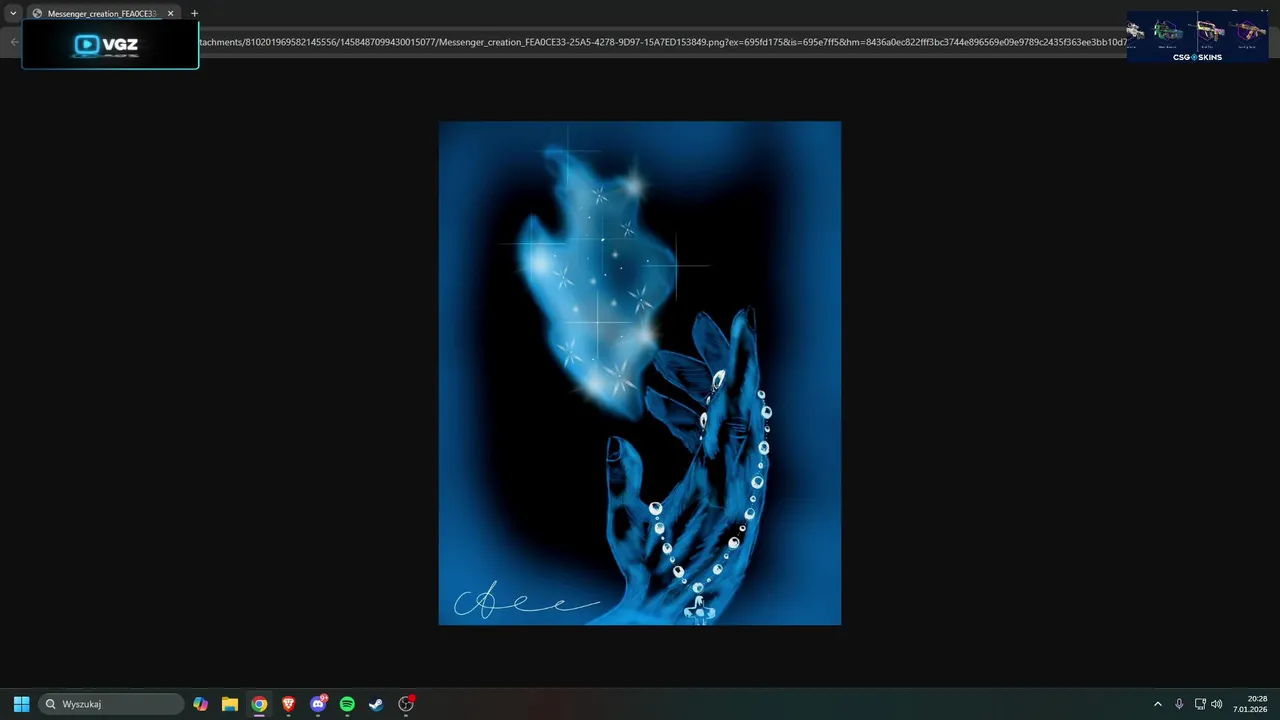1280x720 pixels.
Task: Open Discord from the taskbar
Action: click(318, 704)
